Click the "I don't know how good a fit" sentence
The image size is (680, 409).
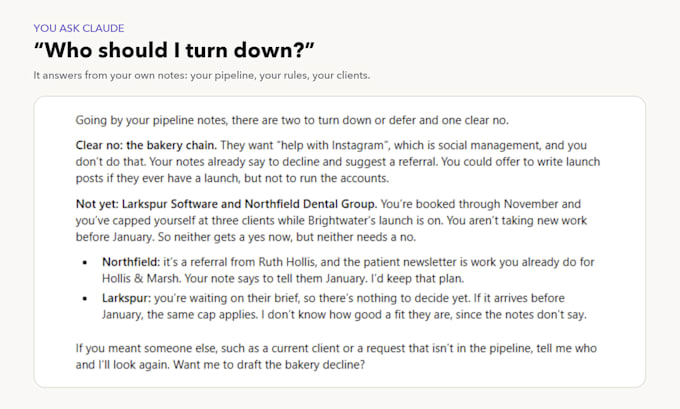point(424,314)
